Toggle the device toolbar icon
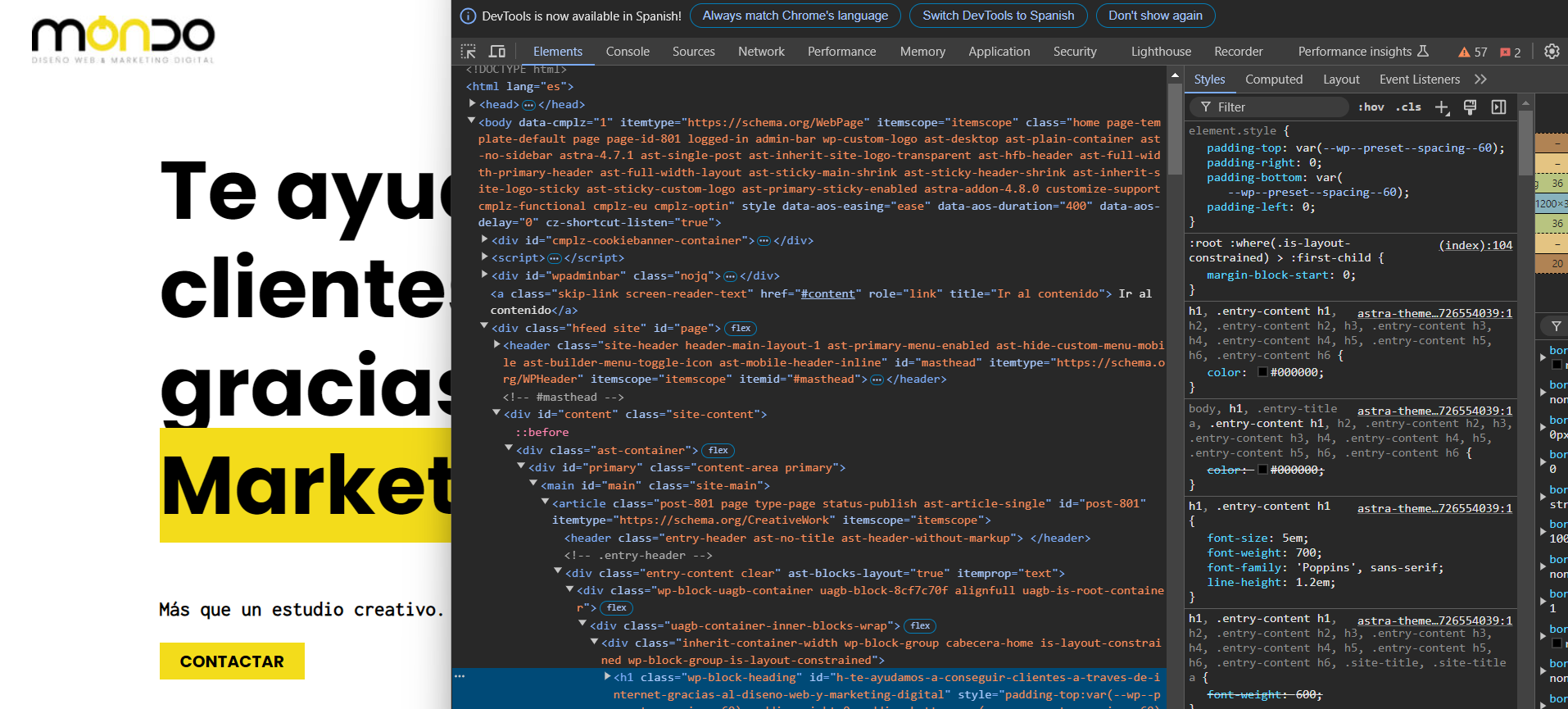 click(x=497, y=51)
